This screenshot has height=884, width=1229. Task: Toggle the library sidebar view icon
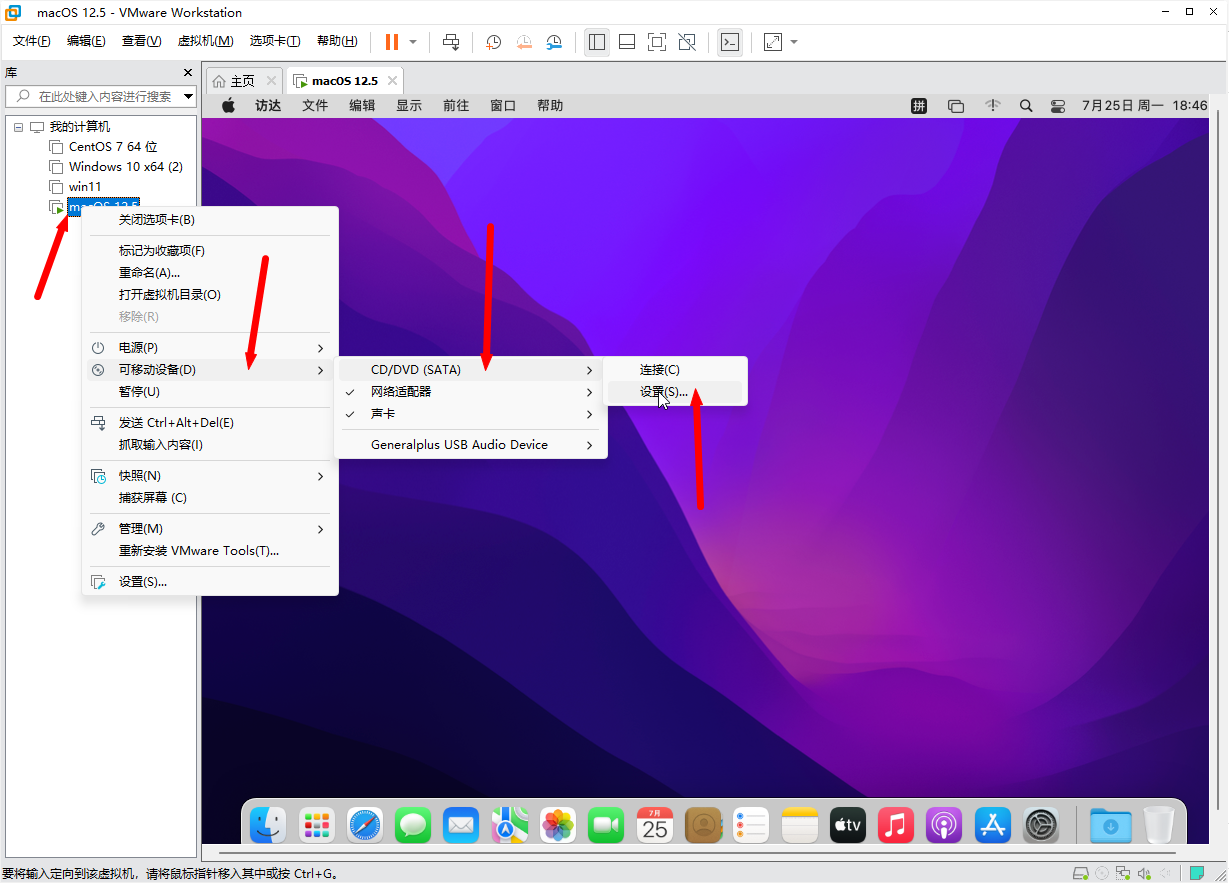point(597,42)
